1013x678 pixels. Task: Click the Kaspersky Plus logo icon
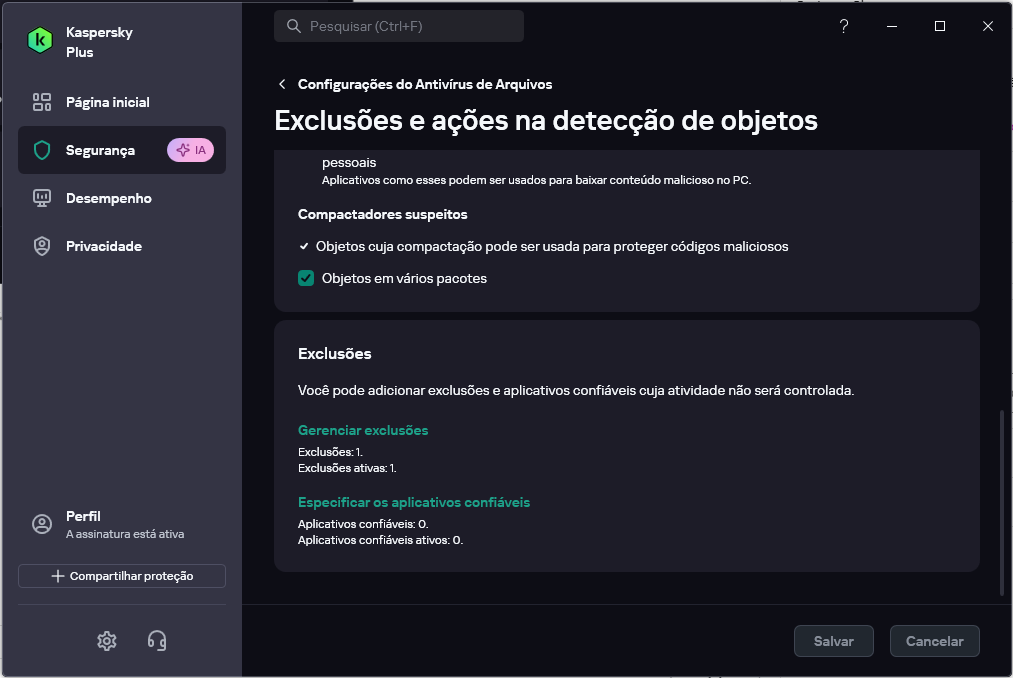(41, 41)
